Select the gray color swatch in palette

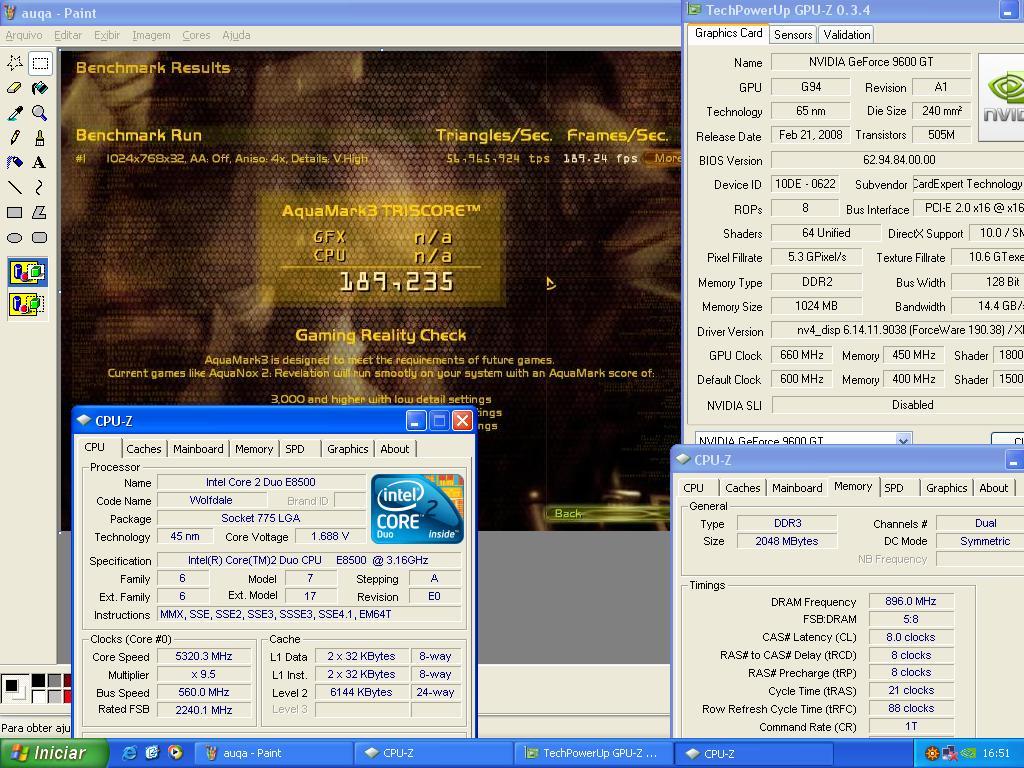54,680
